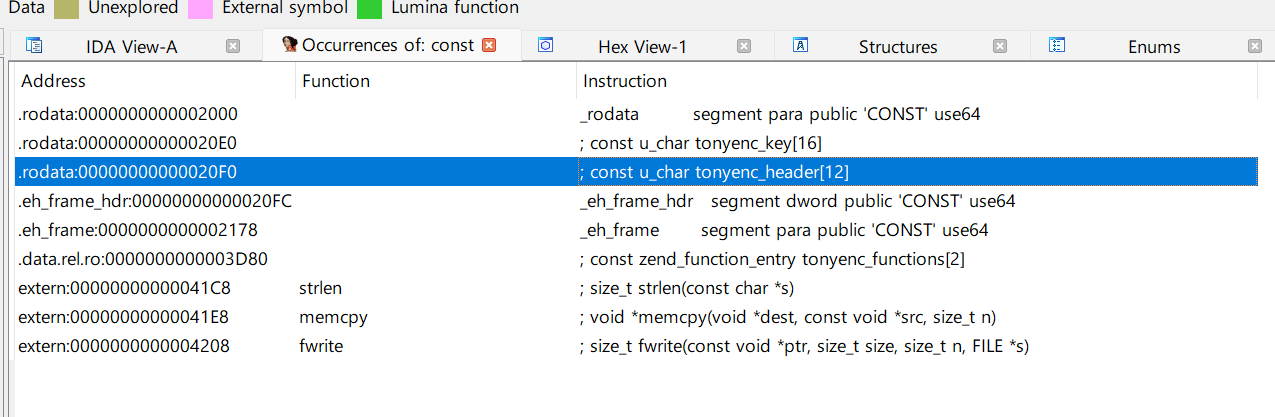
Task: Click the IDA View-A tab icon
Action: 33,45
